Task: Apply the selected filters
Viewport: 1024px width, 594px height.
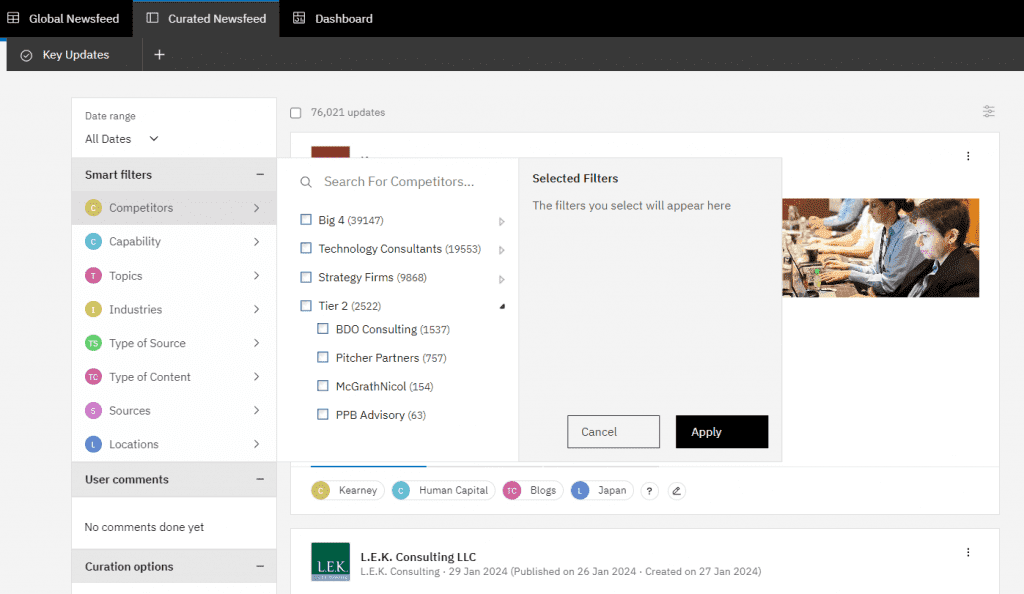Action: [721, 431]
